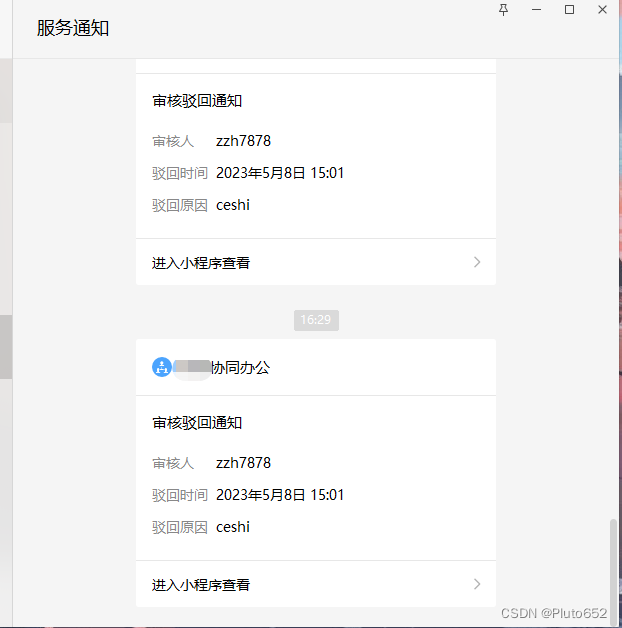Viewport: 622px width, 628px height.
Task: Pin the 服务通知 window on top
Action: point(503,10)
